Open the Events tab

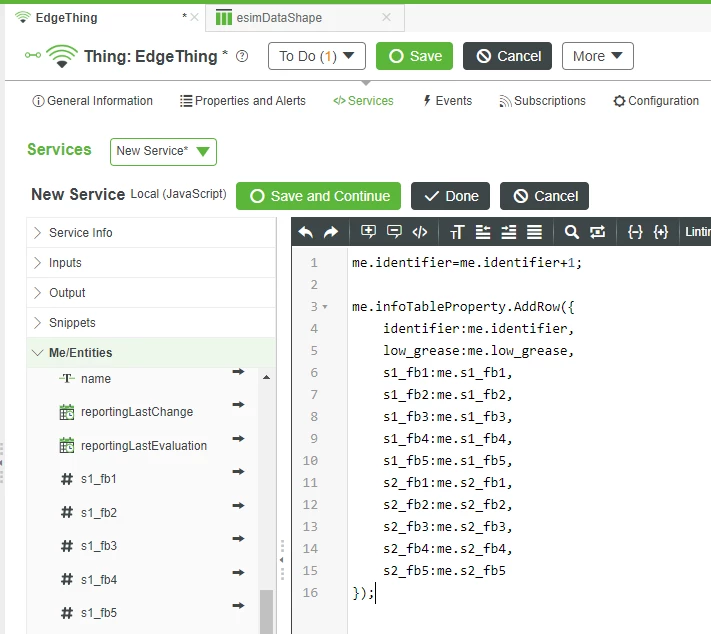(448, 101)
